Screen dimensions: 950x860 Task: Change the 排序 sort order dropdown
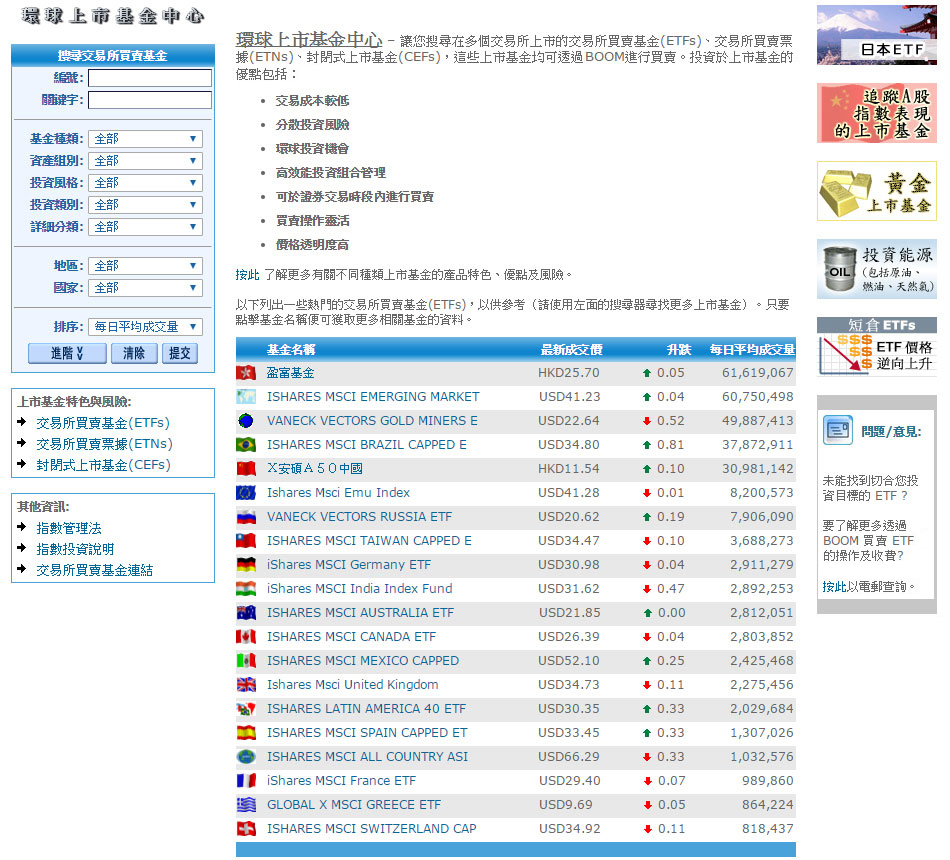tap(145, 327)
